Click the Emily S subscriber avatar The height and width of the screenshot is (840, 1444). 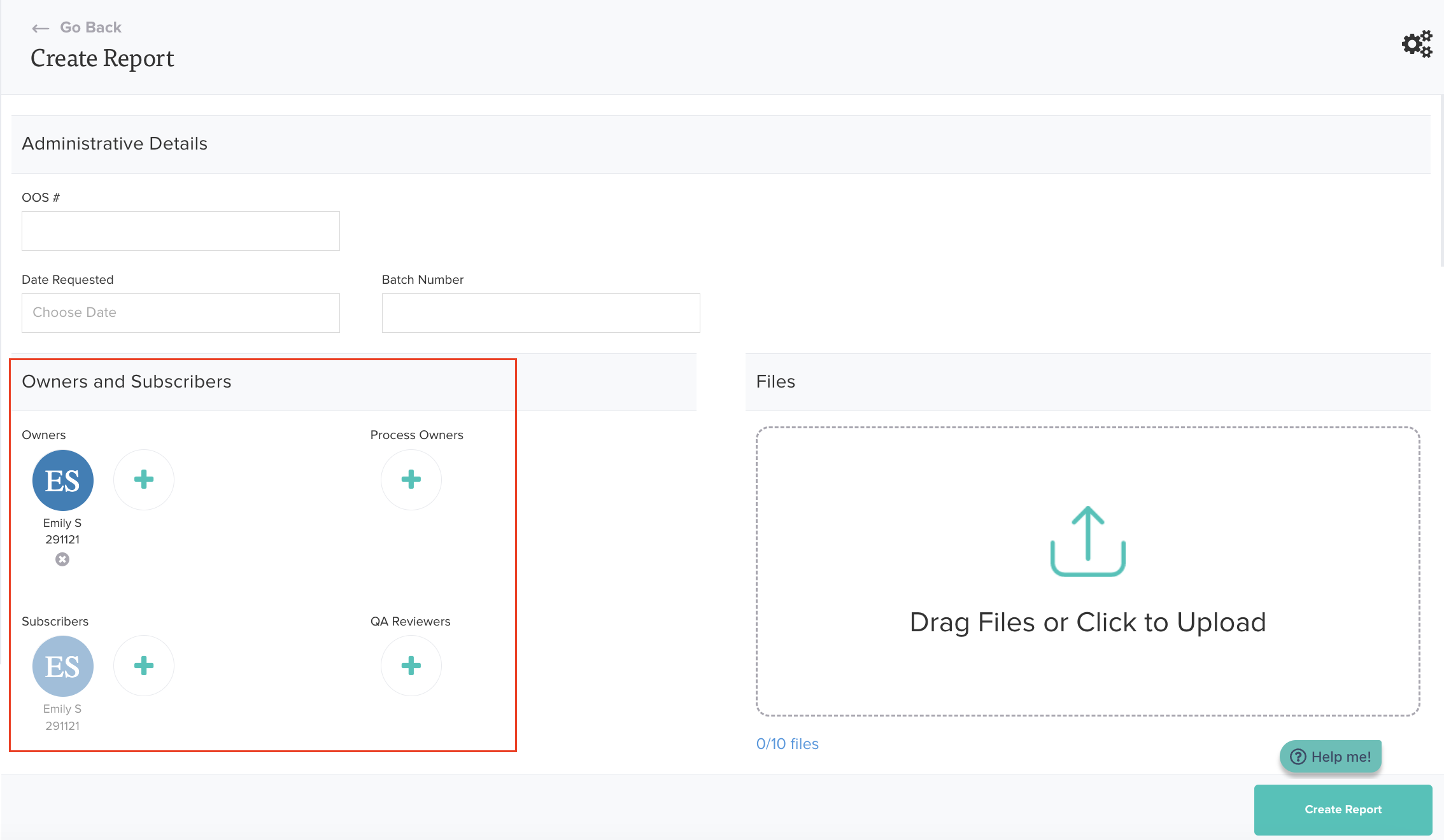pyautogui.click(x=62, y=666)
